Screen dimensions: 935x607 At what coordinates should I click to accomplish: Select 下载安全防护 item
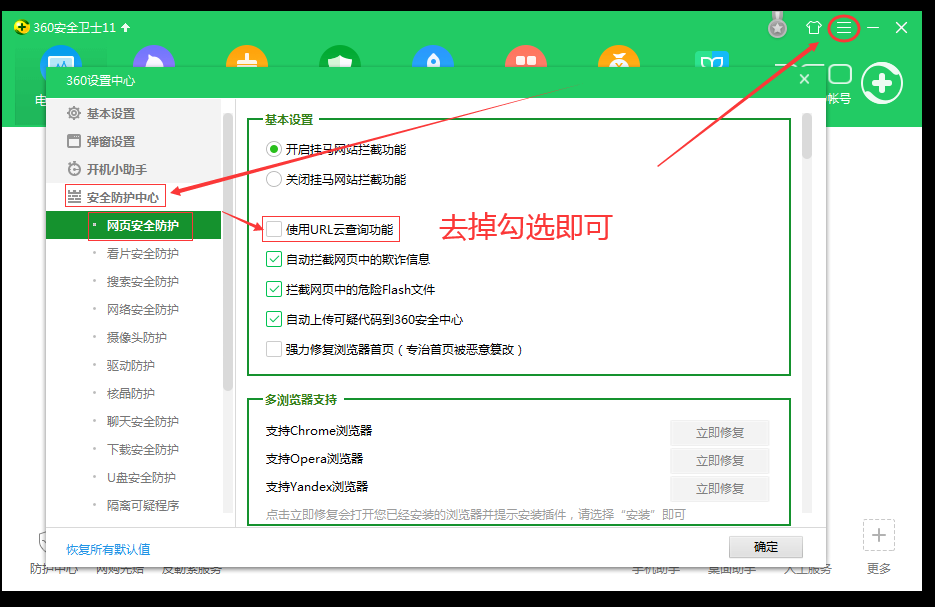(143, 450)
